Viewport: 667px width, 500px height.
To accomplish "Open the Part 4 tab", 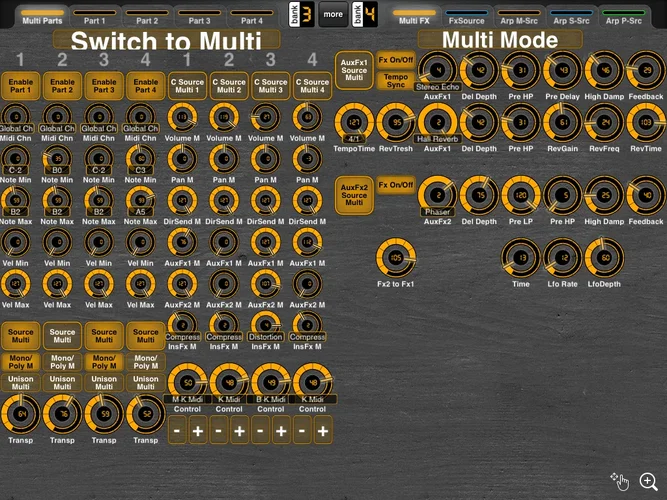I will click(x=252, y=17).
